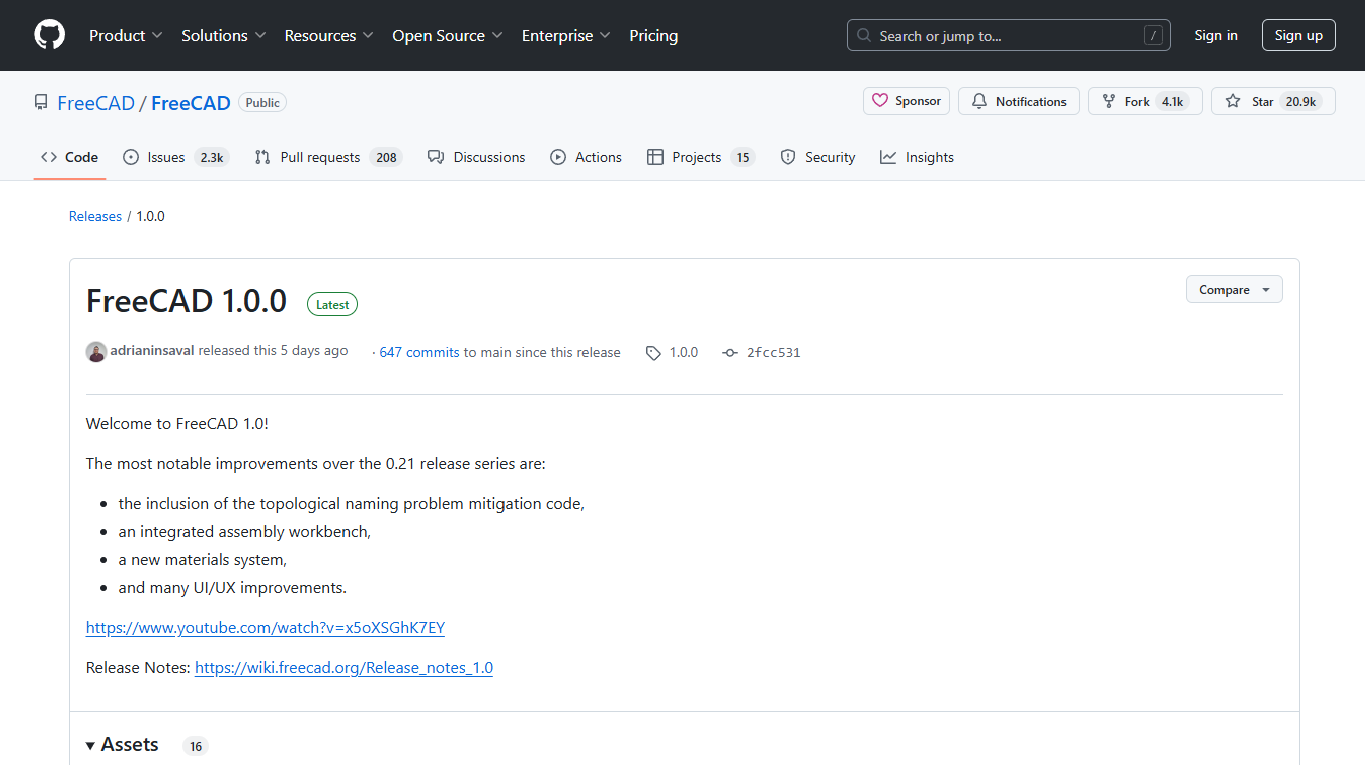Click the 1.0.0 tag link
1365x765 pixels.
click(684, 353)
